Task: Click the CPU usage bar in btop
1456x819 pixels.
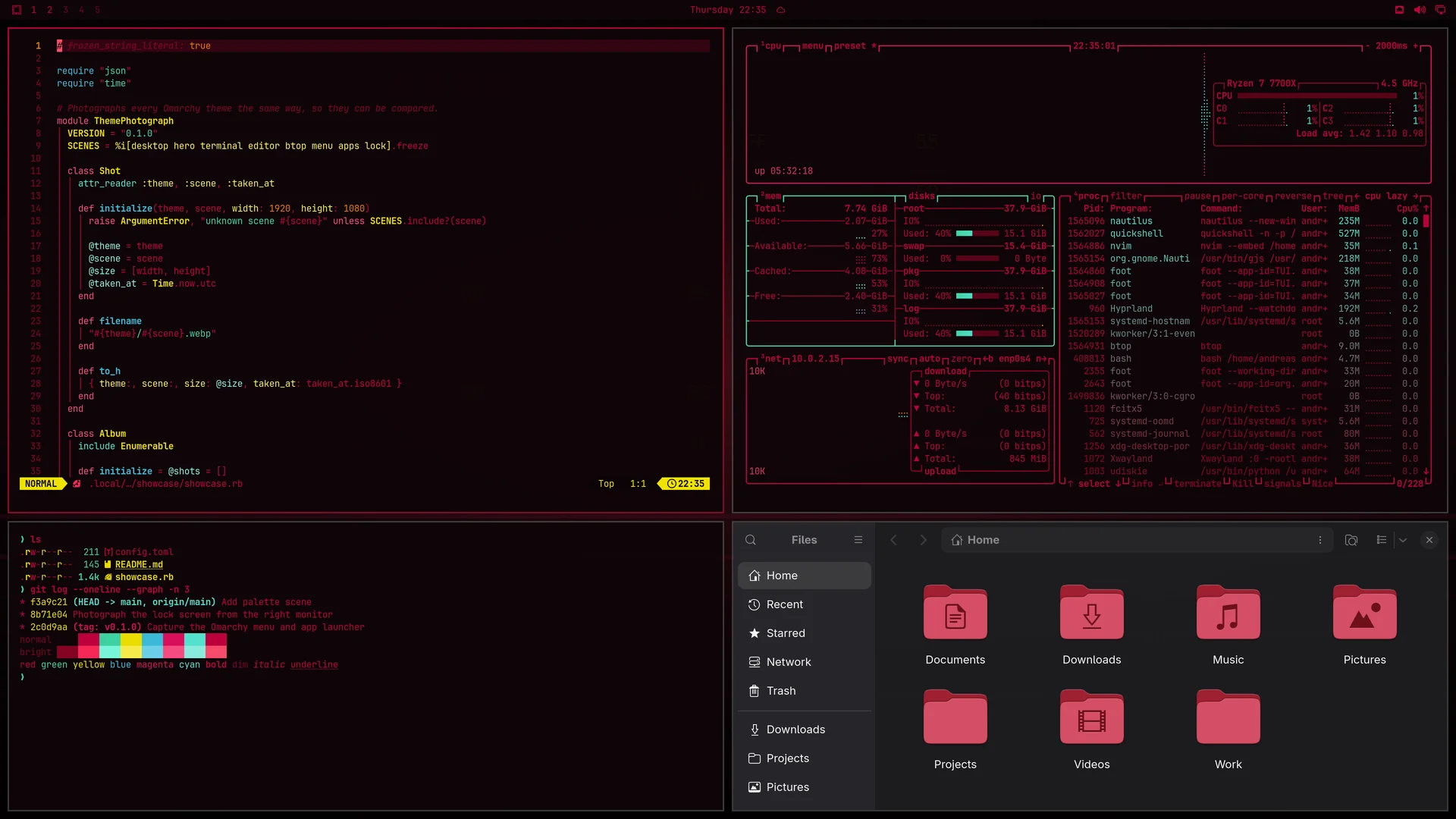Action: (1317, 96)
